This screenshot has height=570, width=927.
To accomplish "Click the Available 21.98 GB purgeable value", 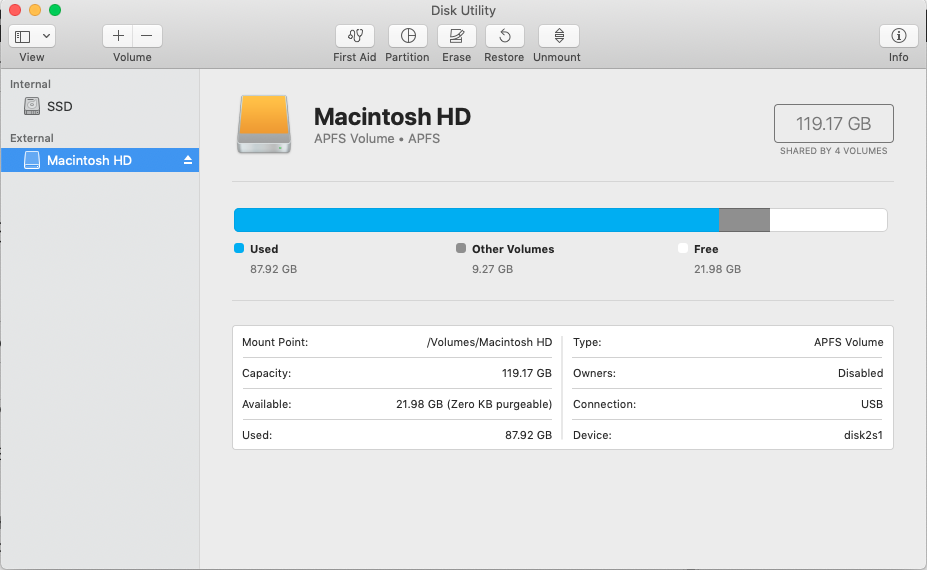I will click(474, 404).
